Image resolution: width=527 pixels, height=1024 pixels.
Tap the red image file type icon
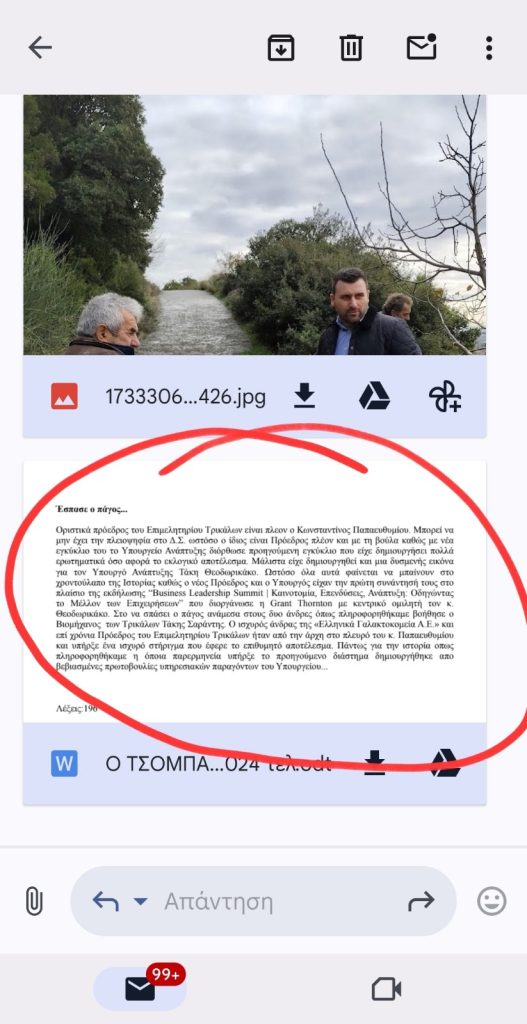coord(64,396)
